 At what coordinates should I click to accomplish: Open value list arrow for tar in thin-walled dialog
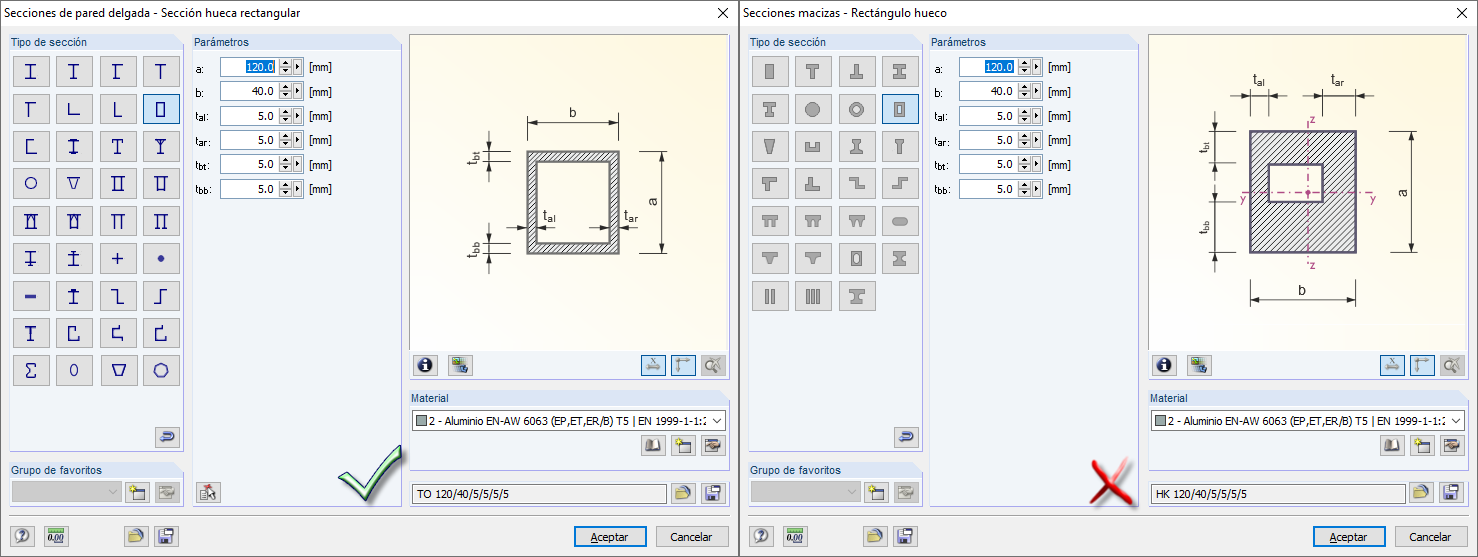[x=298, y=140]
